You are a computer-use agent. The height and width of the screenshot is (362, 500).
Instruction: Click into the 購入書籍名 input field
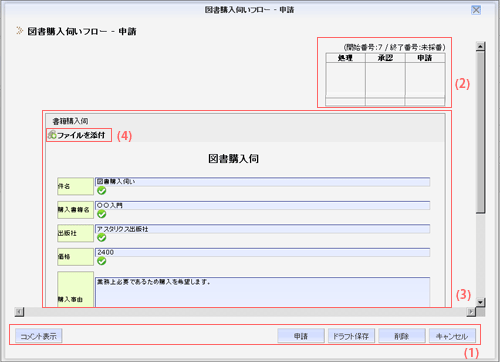(x=262, y=205)
